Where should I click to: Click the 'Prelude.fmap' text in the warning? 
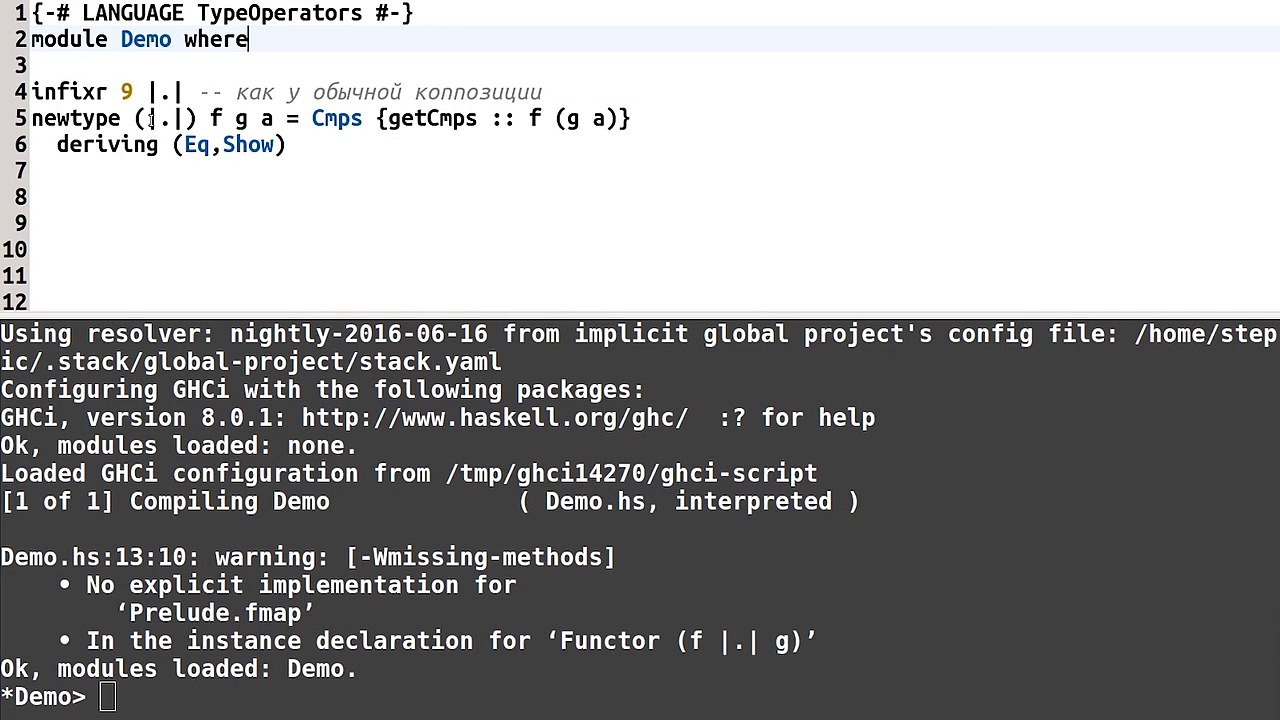pos(215,613)
